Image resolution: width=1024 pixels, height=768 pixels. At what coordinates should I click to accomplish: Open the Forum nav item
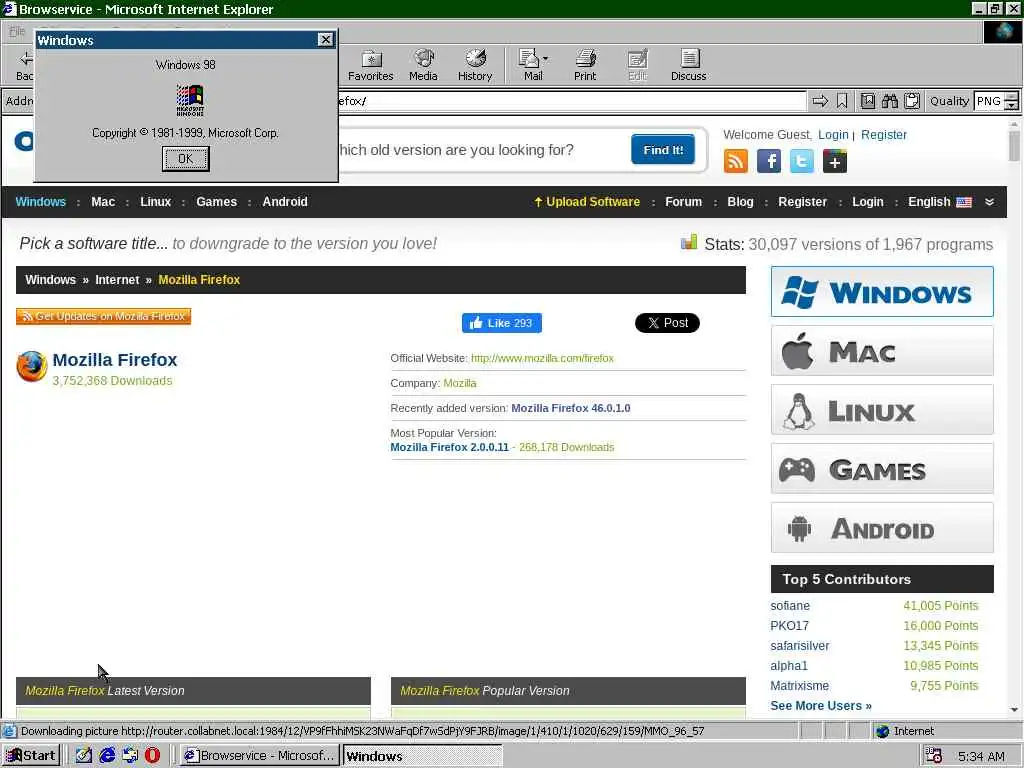684,202
